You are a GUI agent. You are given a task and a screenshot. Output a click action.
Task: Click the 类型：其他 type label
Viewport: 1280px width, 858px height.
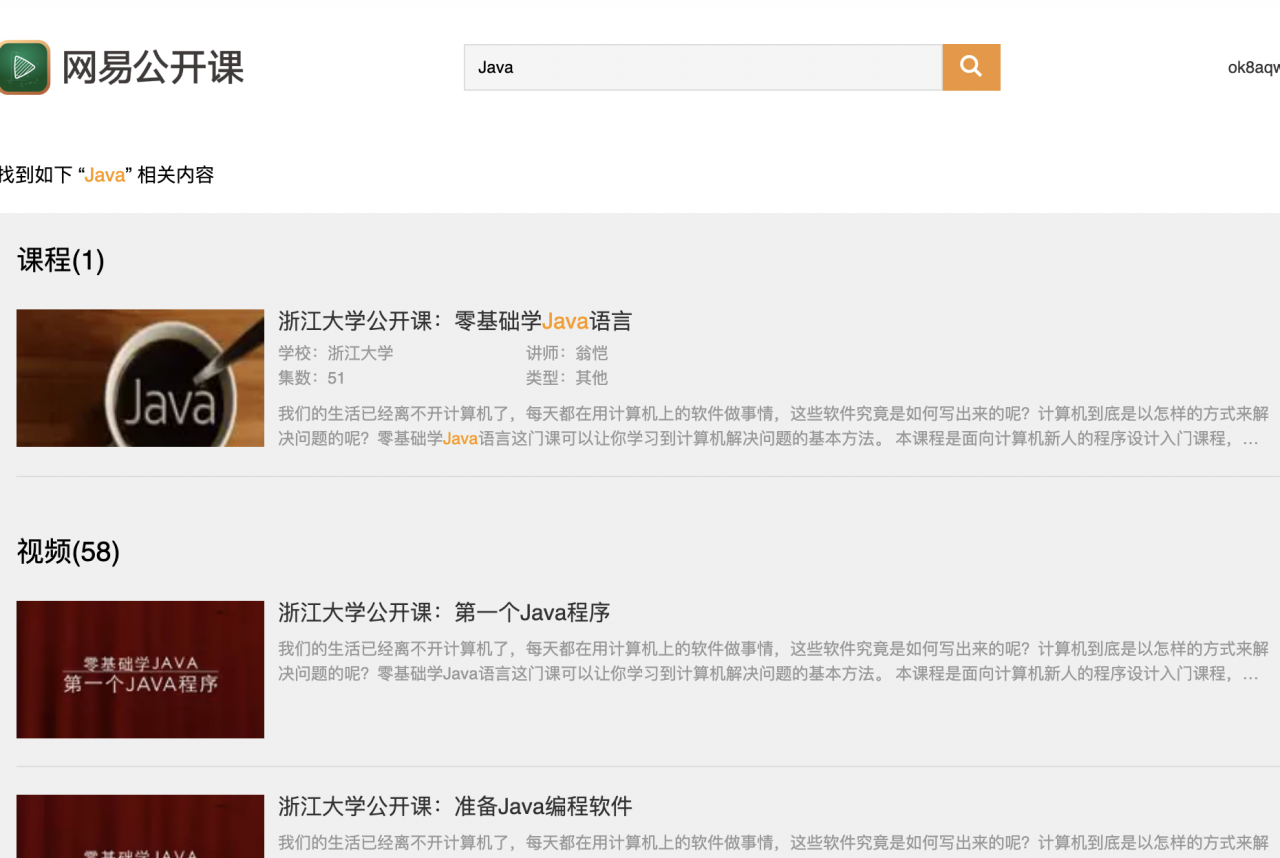[x=567, y=378]
